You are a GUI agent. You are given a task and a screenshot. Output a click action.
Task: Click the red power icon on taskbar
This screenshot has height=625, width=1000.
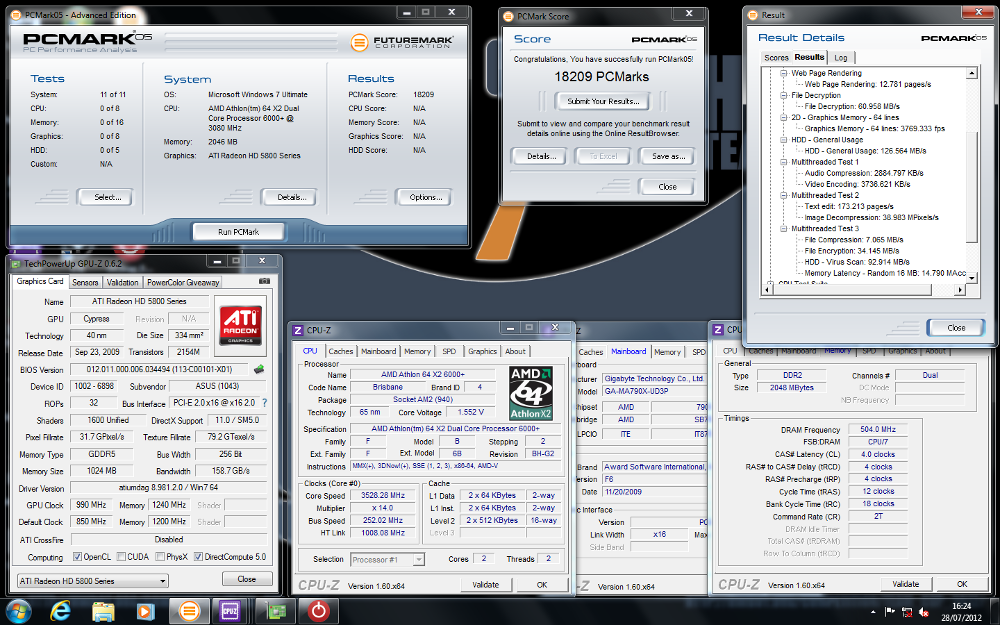pyautogui.click(x=318, y=612)
